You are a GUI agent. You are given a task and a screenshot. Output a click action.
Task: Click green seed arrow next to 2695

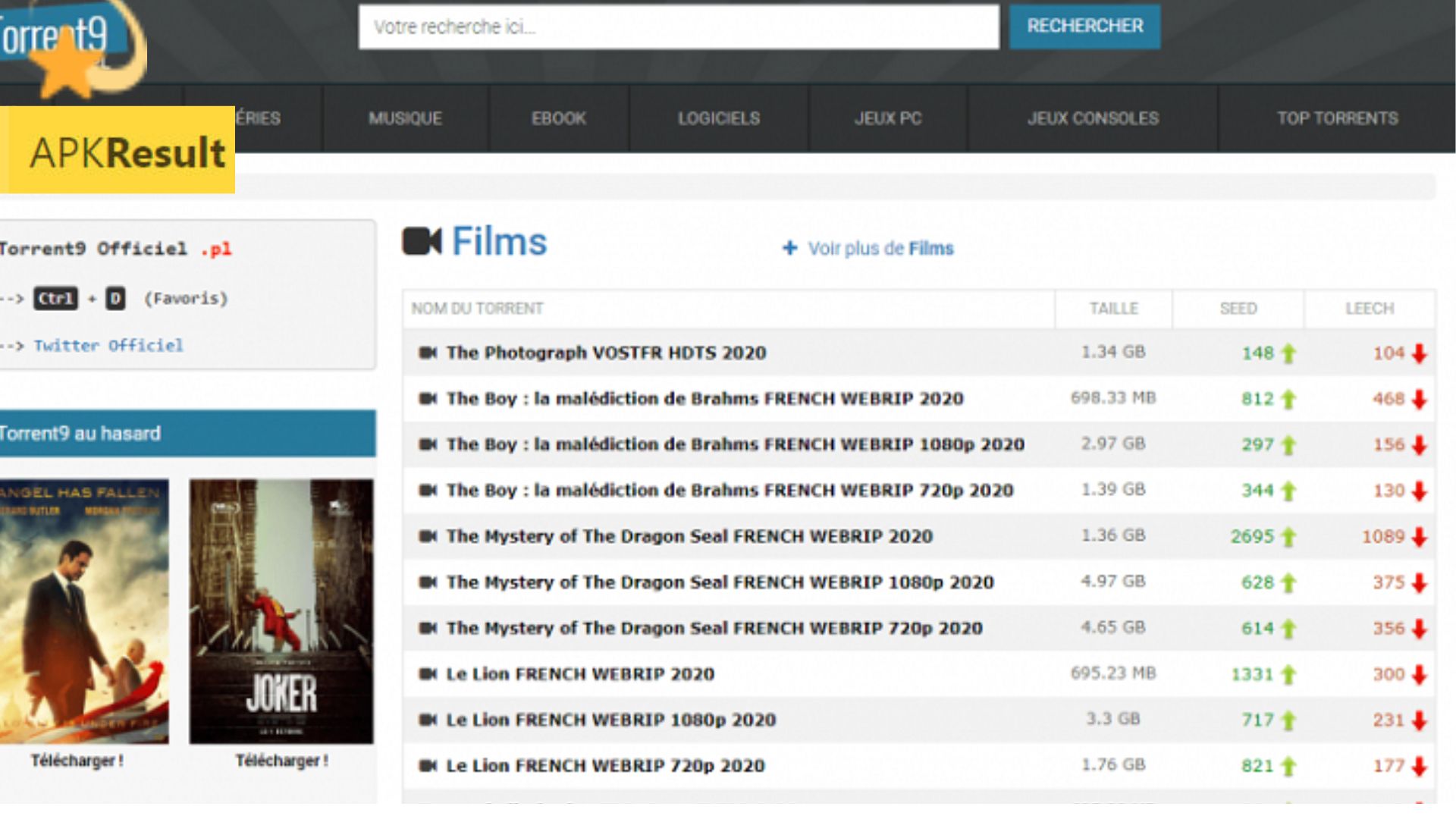[1288, 537]
